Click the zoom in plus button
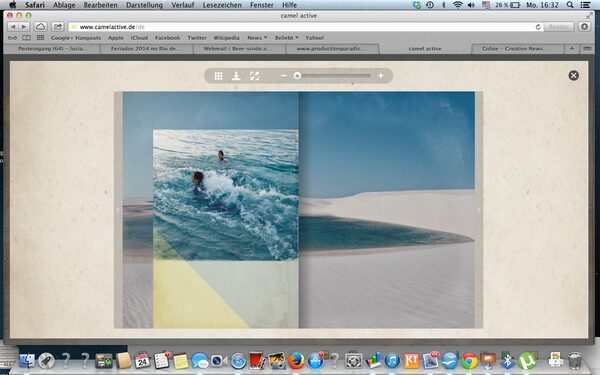600x375 pixels. [381, 76]
